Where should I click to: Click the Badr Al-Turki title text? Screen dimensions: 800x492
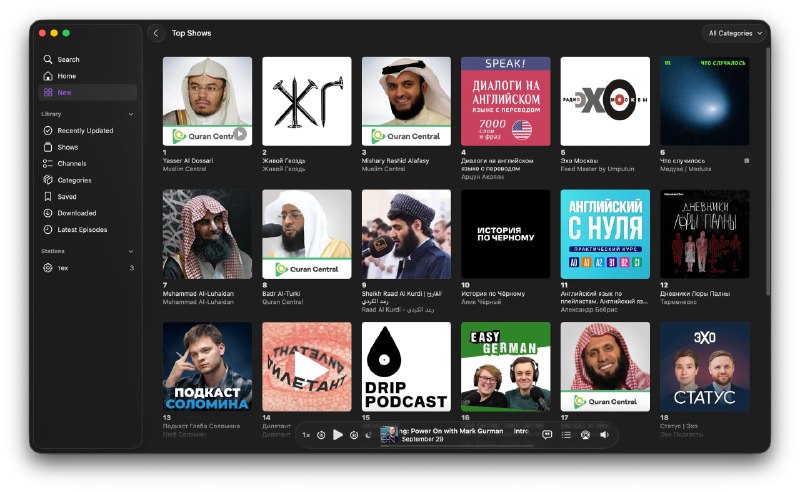click(281, 294)
